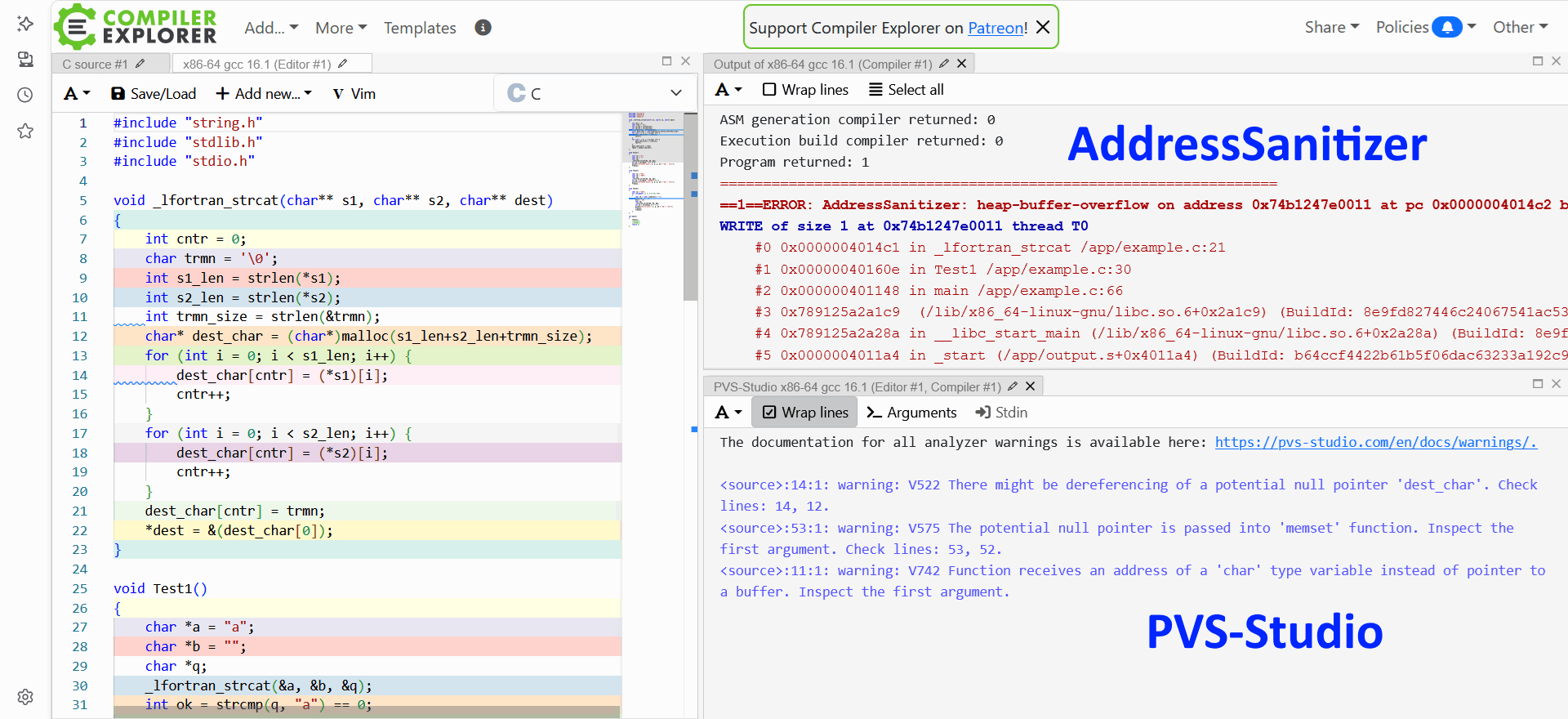Screen dimensions: 1568x719
Task: Click stack frame #2 main example.c:66
Action: [x=938, y=290]
